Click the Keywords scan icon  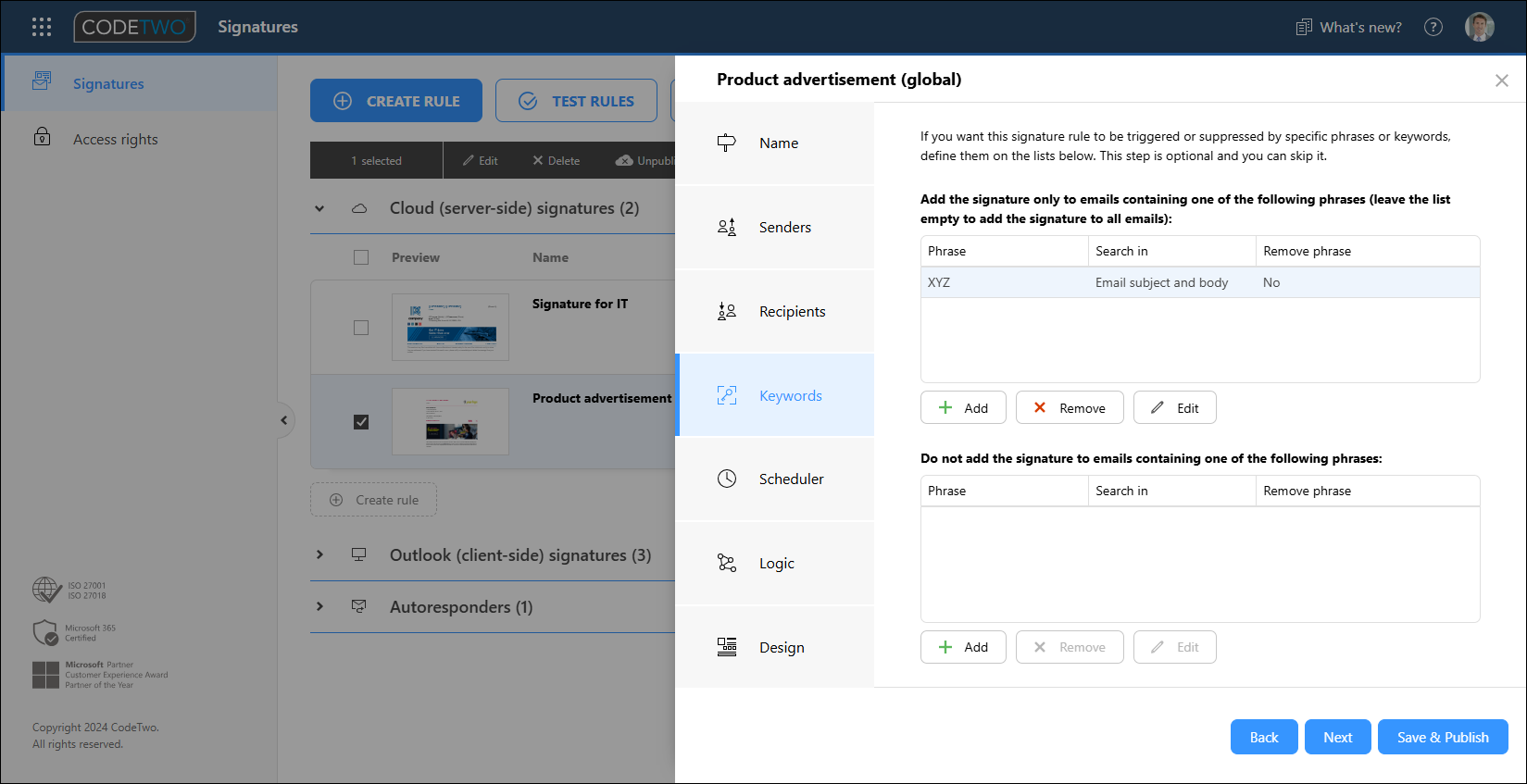(x=727, y=395)
